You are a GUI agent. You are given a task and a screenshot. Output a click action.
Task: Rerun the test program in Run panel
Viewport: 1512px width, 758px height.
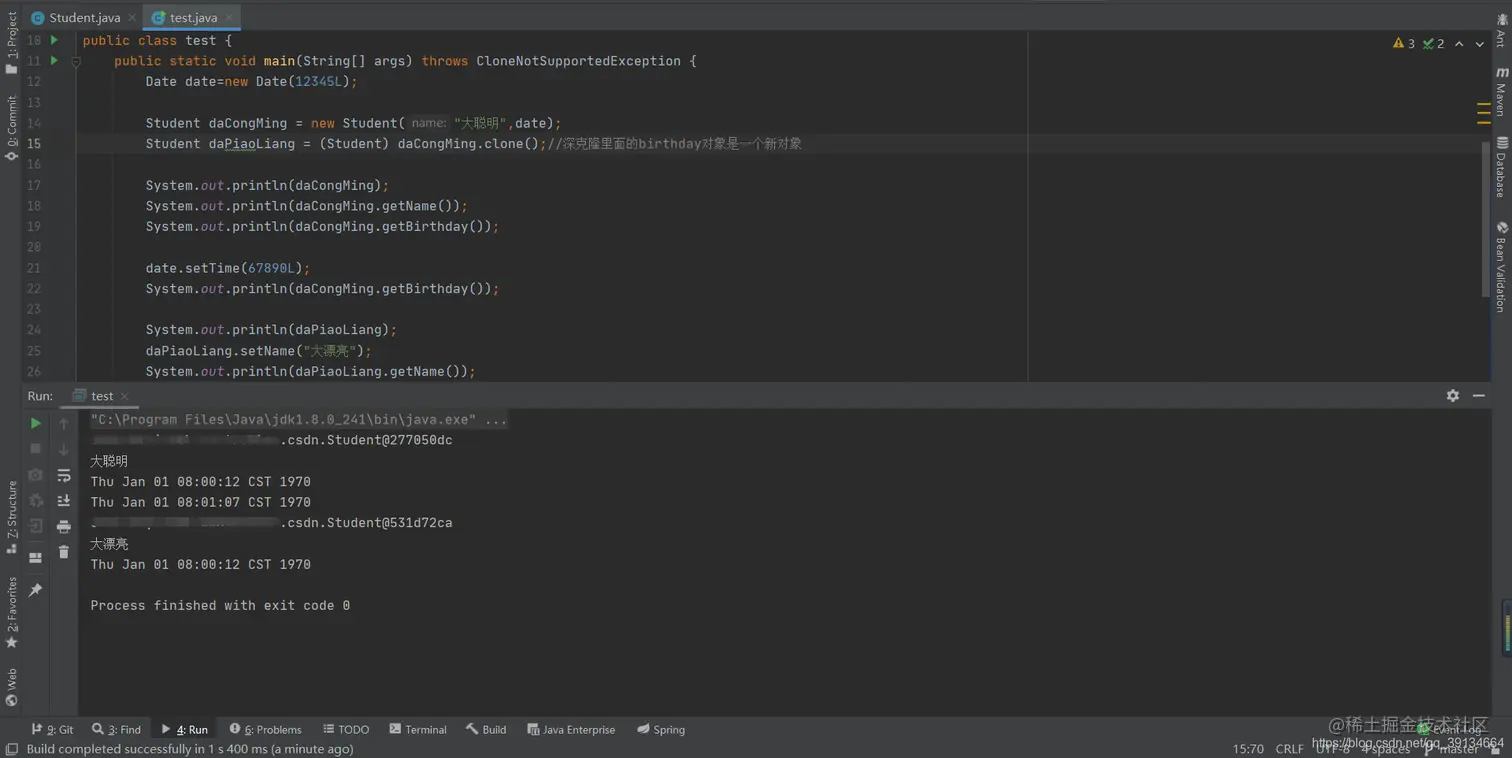tap(36, 423)
